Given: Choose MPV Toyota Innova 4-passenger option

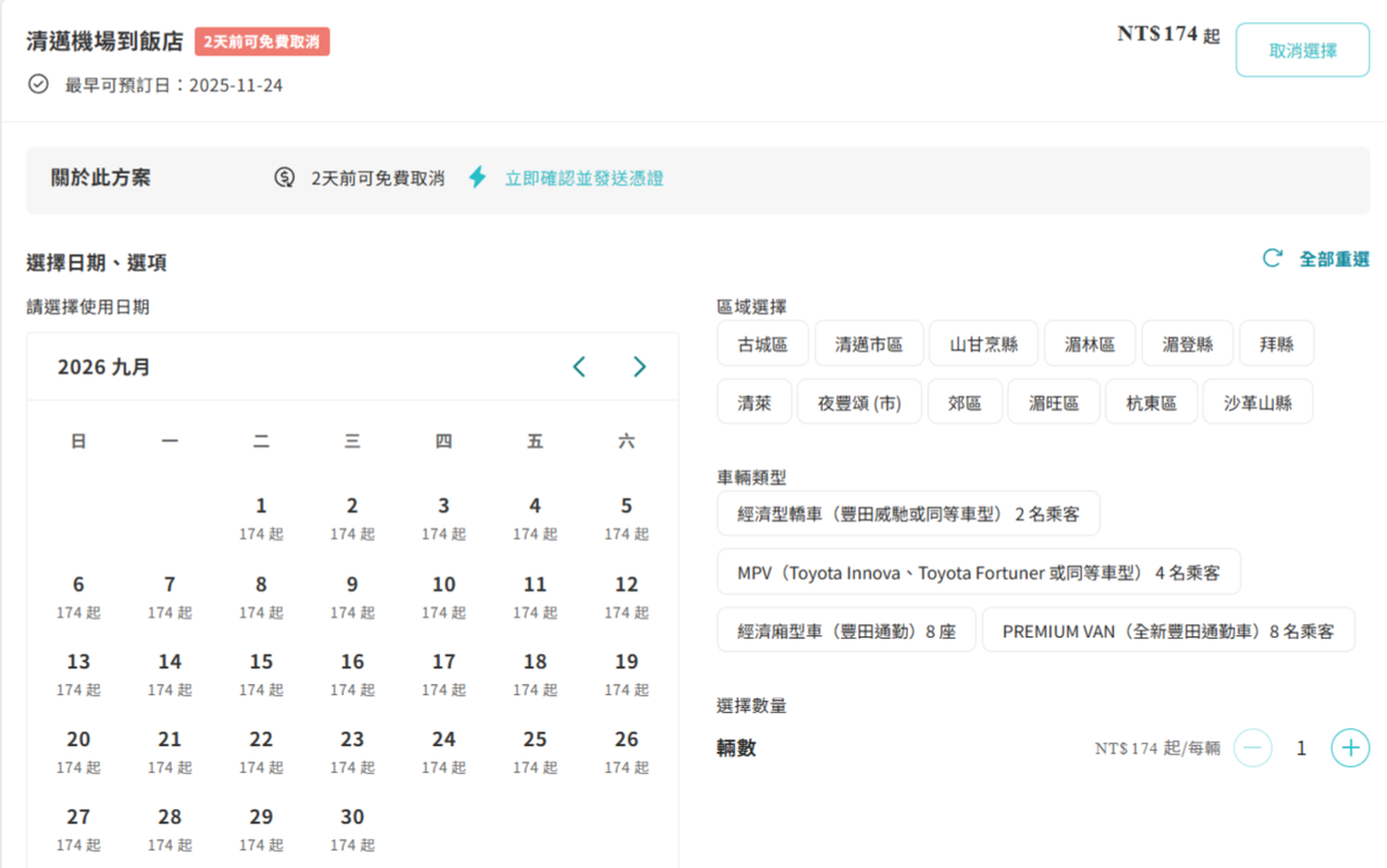Looking at the screenshot, I should click(977, 573).
